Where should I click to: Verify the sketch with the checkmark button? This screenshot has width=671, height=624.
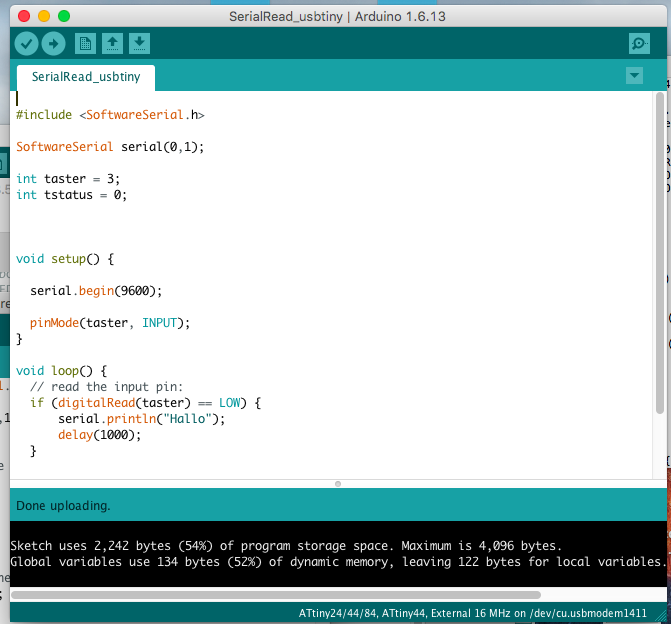pos(27,44)
